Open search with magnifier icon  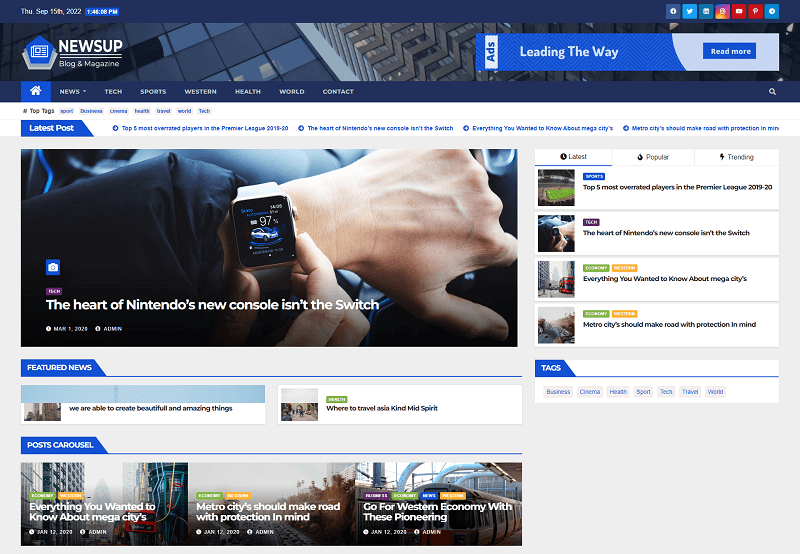(772, 92)
